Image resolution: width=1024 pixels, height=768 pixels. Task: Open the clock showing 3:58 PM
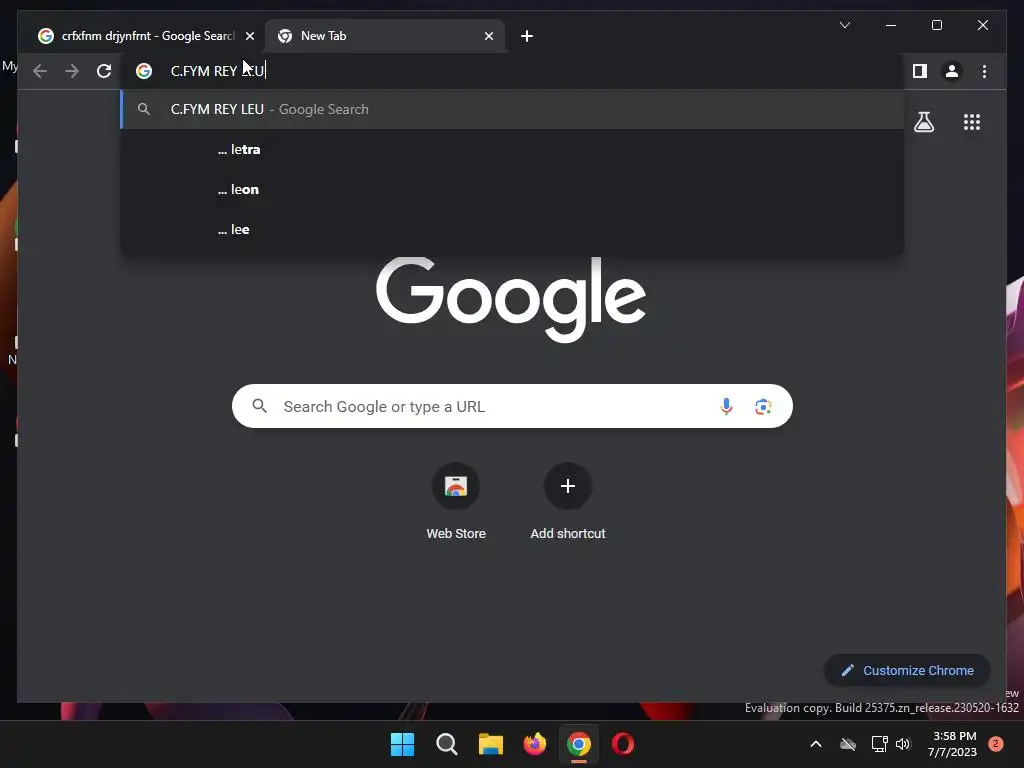click(x=952, y=744)
